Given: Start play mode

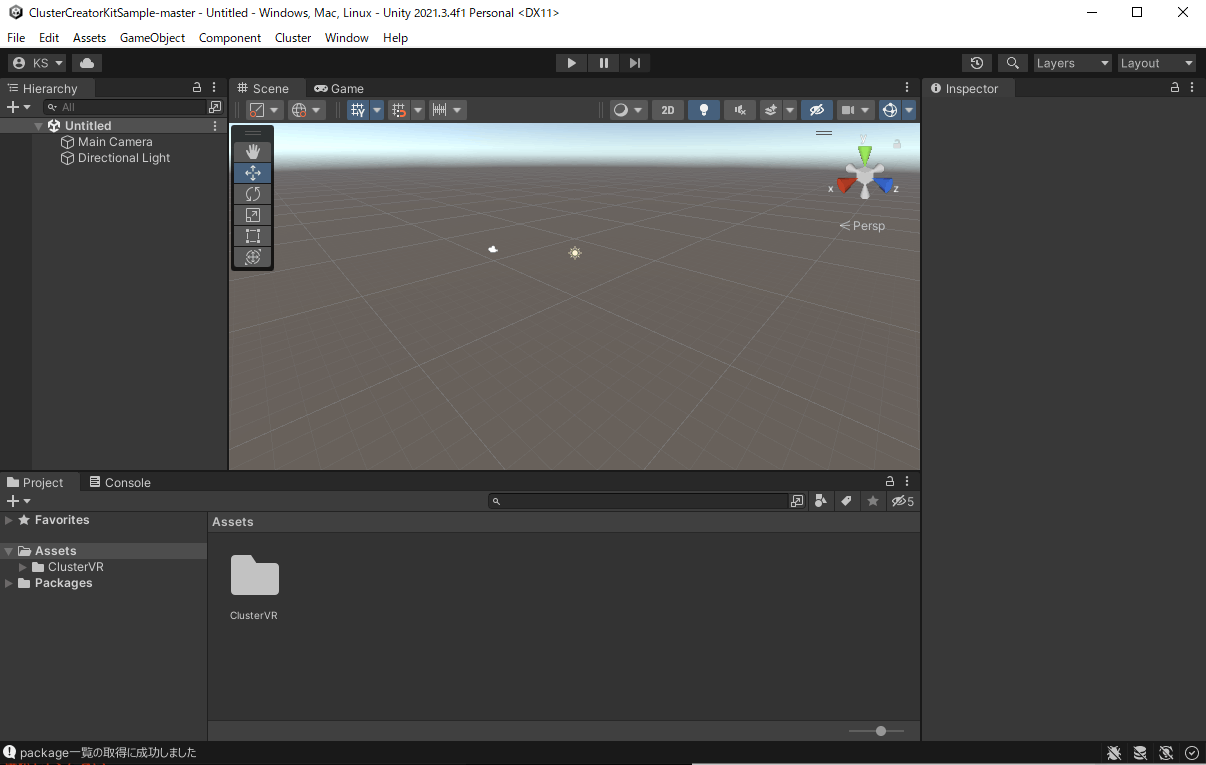Looking at the screenshot, I should click(571, 63).
